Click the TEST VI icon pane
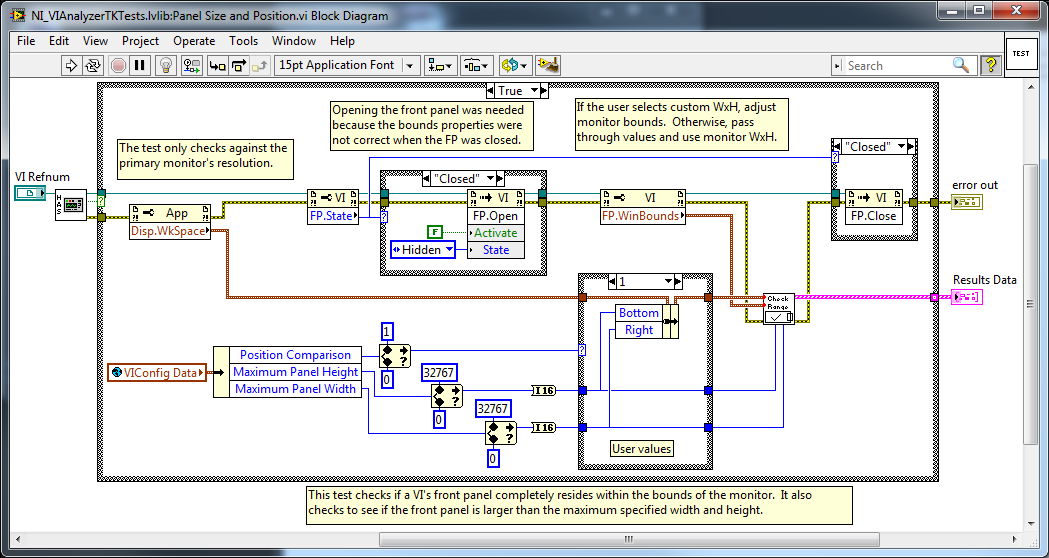Image resolution: width=1049 pixels, height=558 pixels. click(1021, 53)
